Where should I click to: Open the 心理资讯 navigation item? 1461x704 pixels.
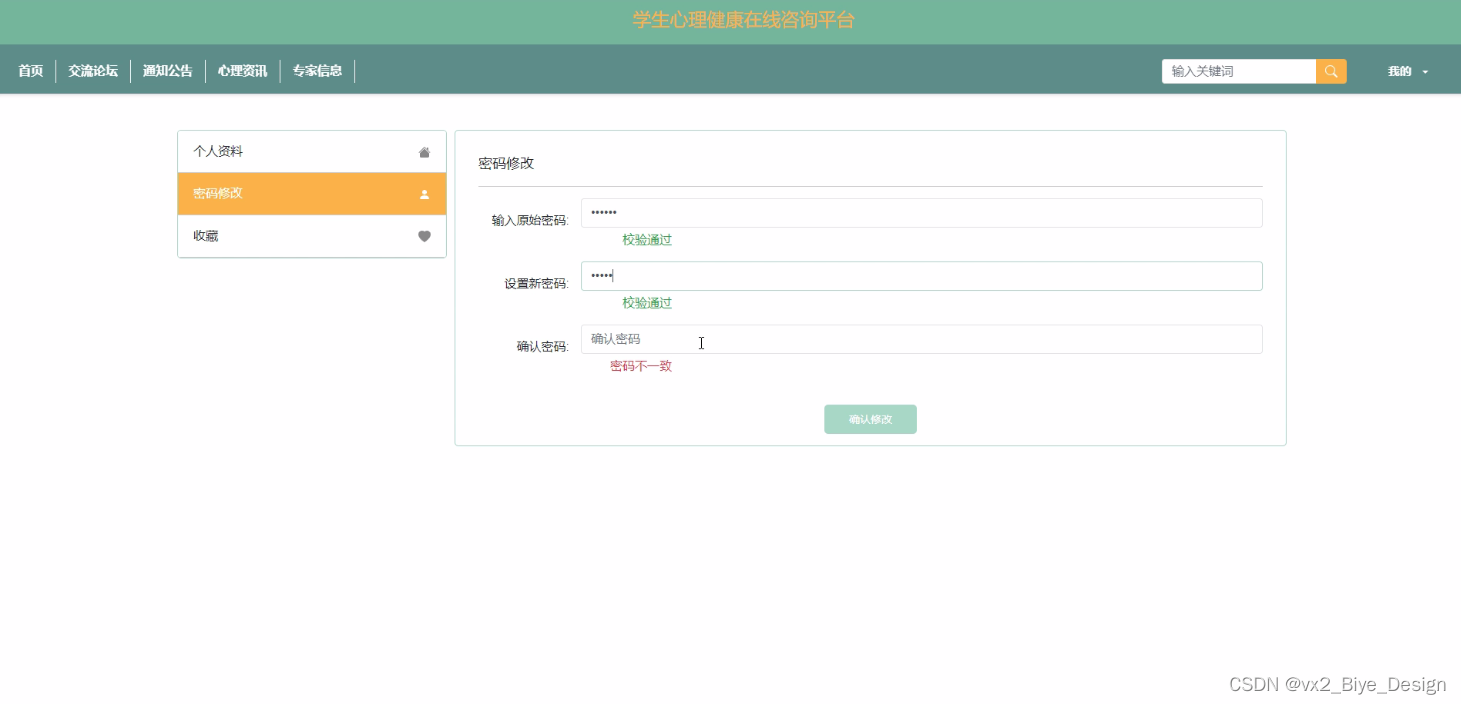point(243,71)
